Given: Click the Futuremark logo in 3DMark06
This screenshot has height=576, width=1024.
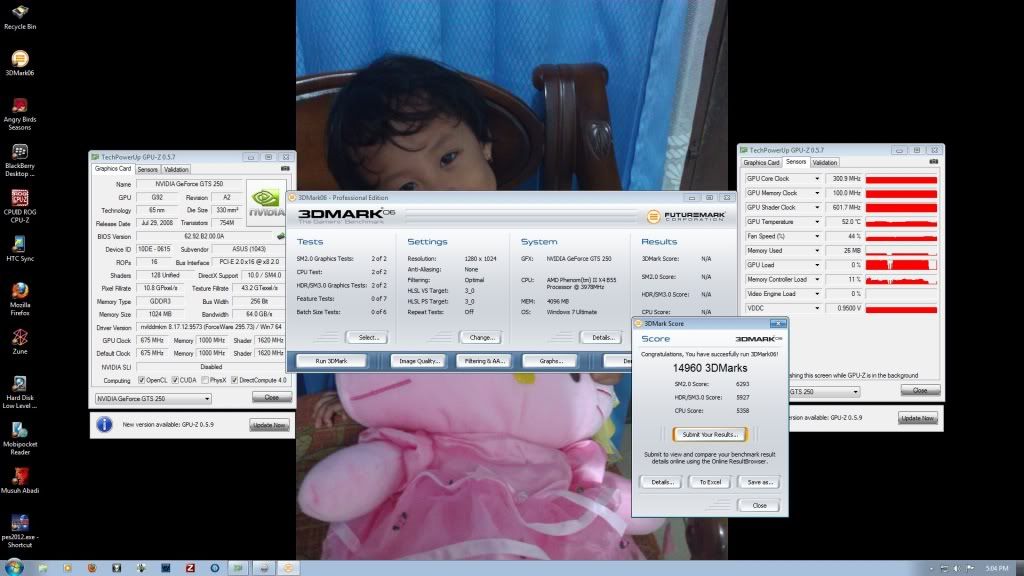Looking at the screenshot, I should (x=684, y=216).
